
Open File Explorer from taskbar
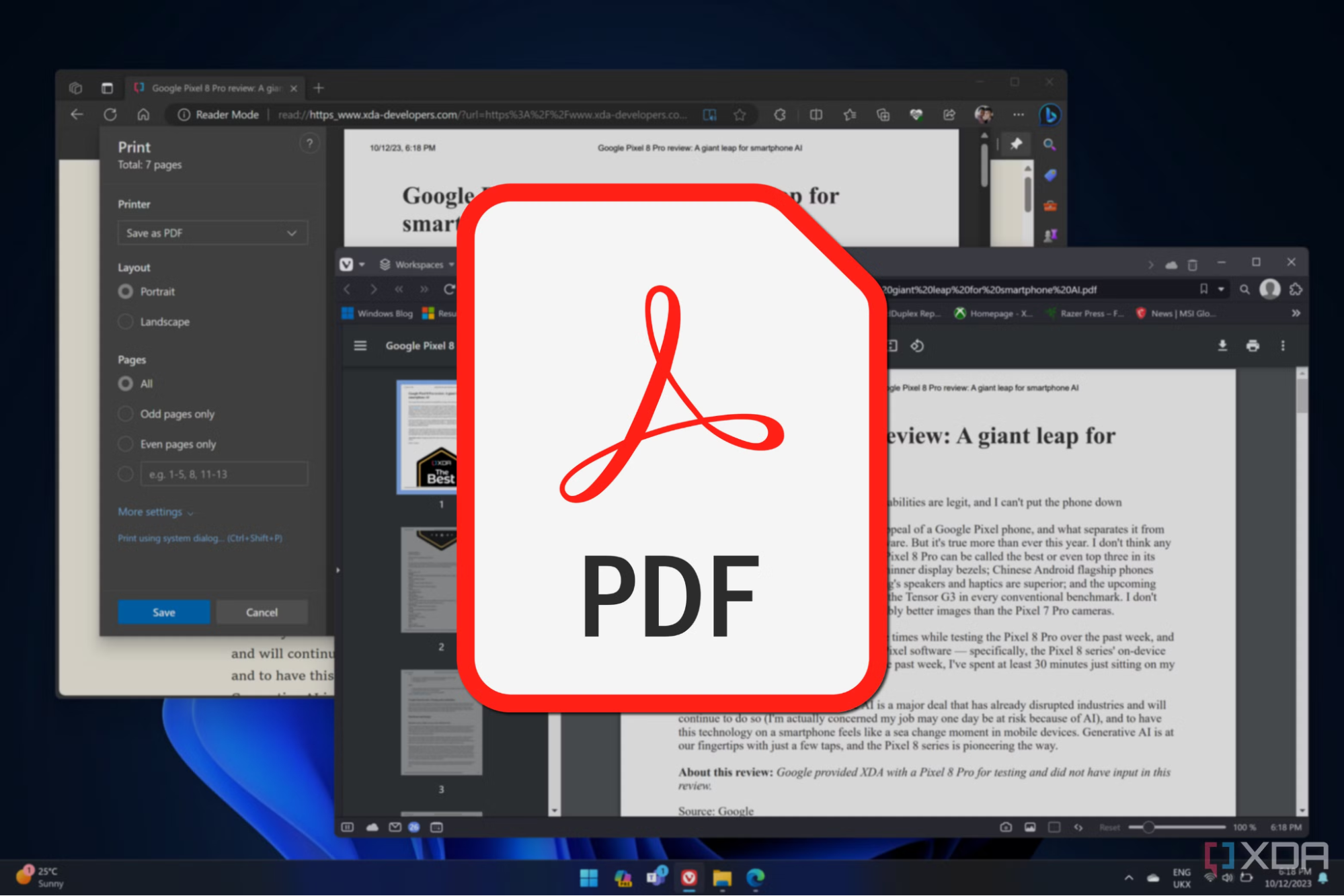(722, 878)
